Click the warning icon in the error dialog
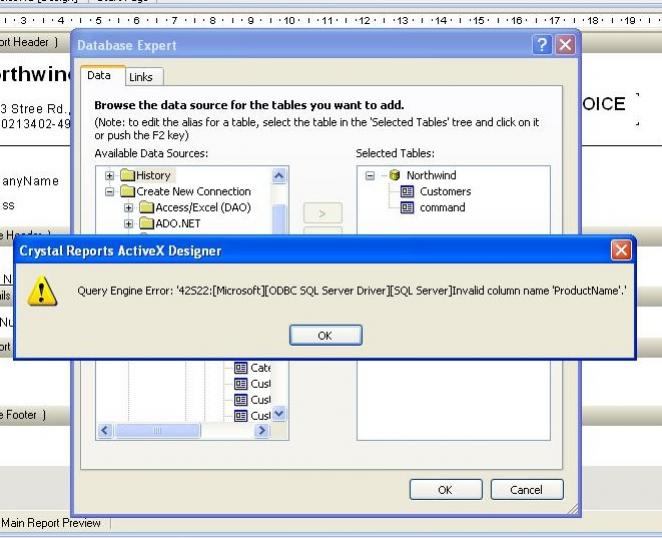Image resolution: width=662 pixels, height=538 pixels. [42, 291]
